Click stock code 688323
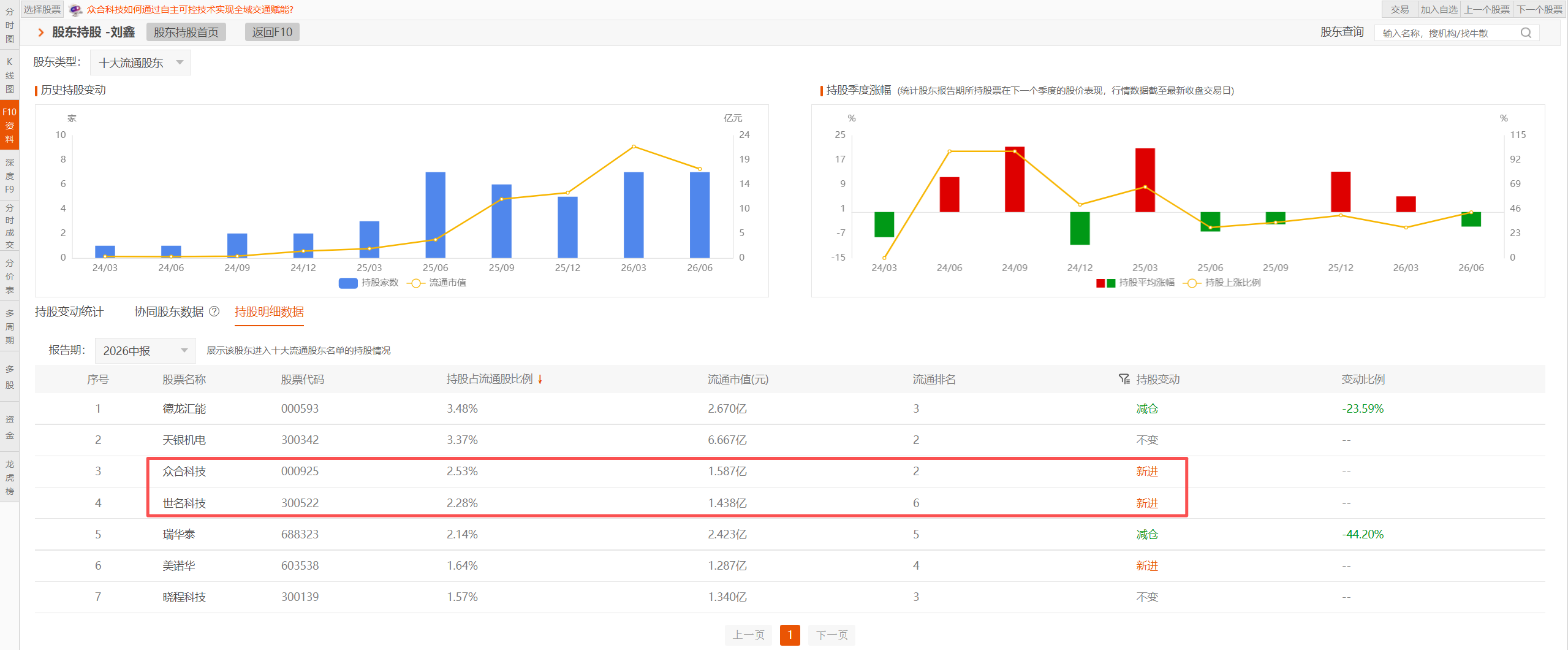Image resolution: width=1568 pixels, height=650 pixels. (300, 535)
